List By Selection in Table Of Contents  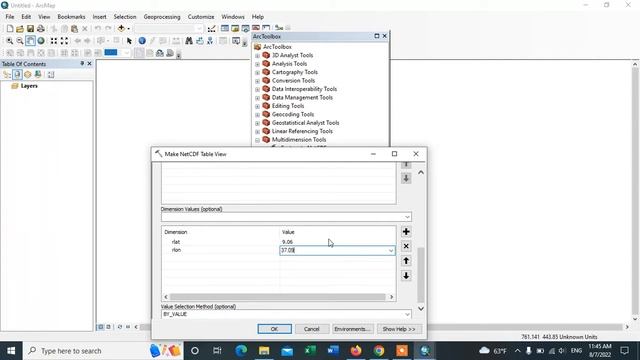[38, 75]
